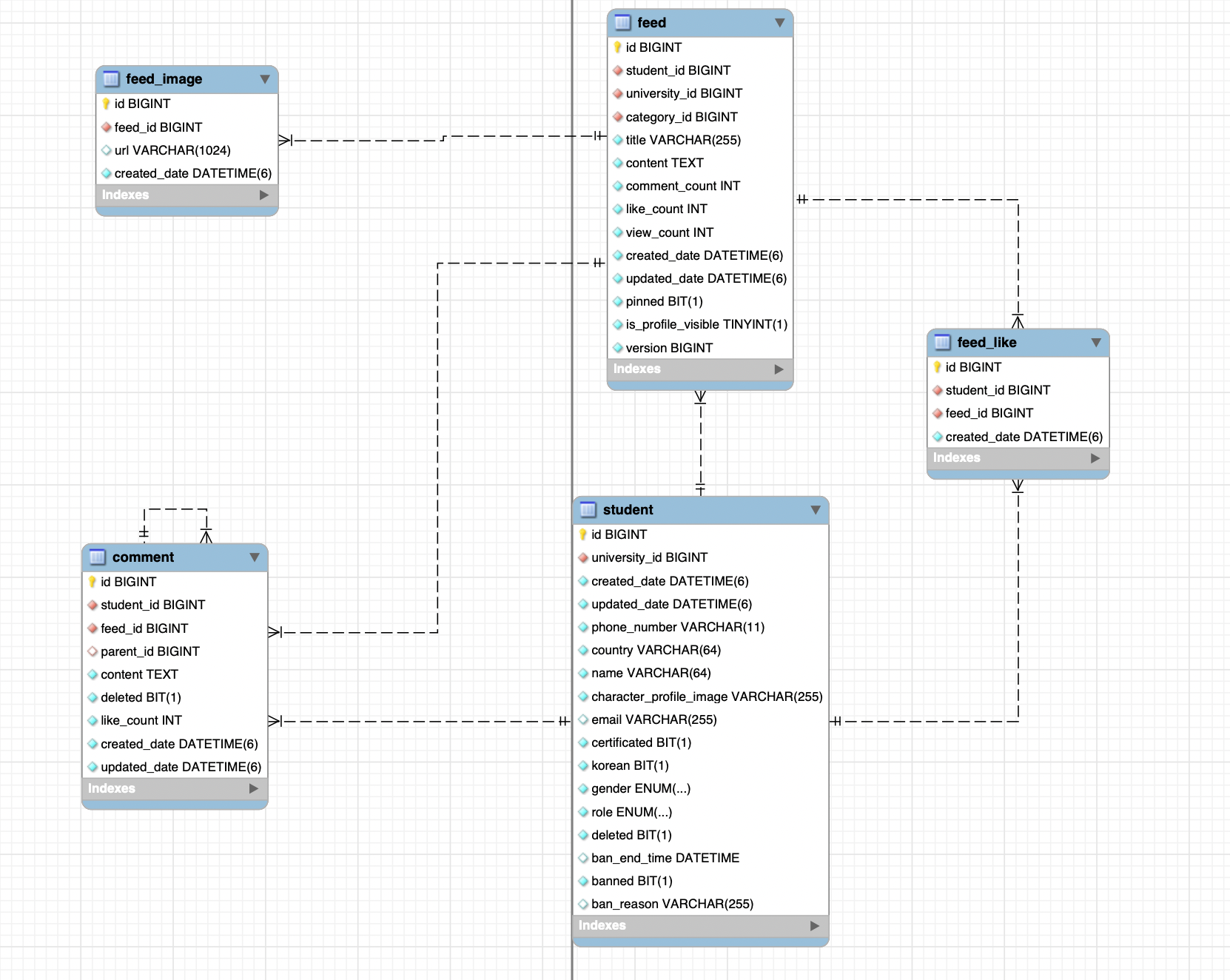Select character_profile_image column in student table
The height and width of the screenshot is (980, 1230).
pyautogui.click(x=706, y=697)
